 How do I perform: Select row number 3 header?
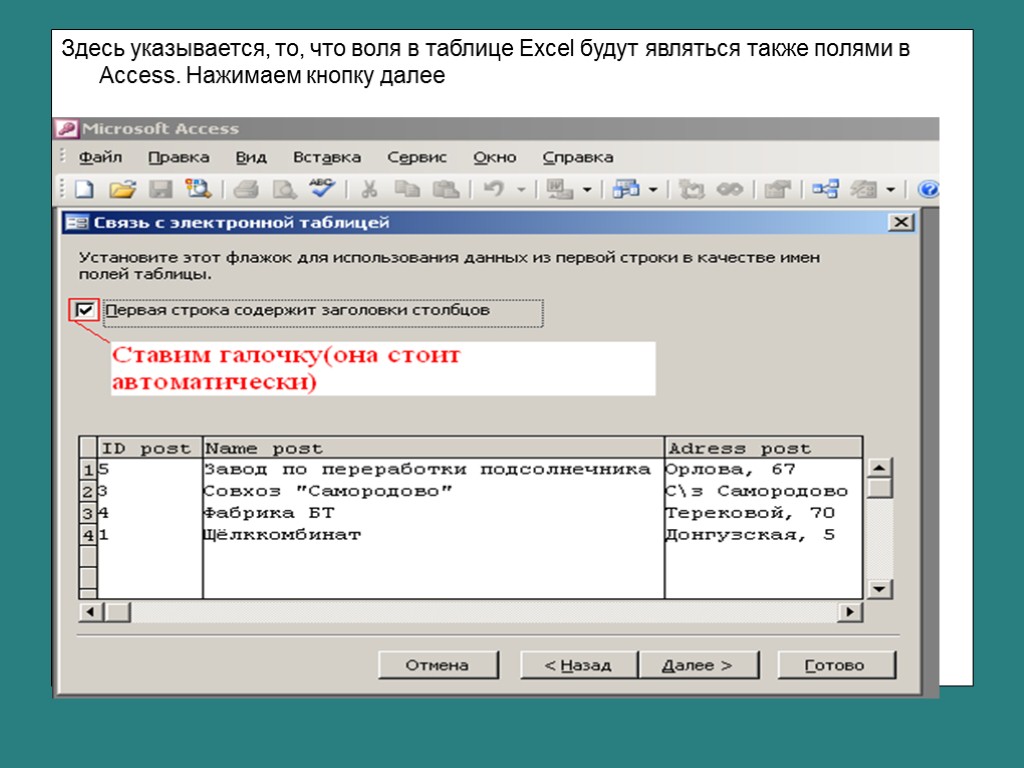[88, 513]
